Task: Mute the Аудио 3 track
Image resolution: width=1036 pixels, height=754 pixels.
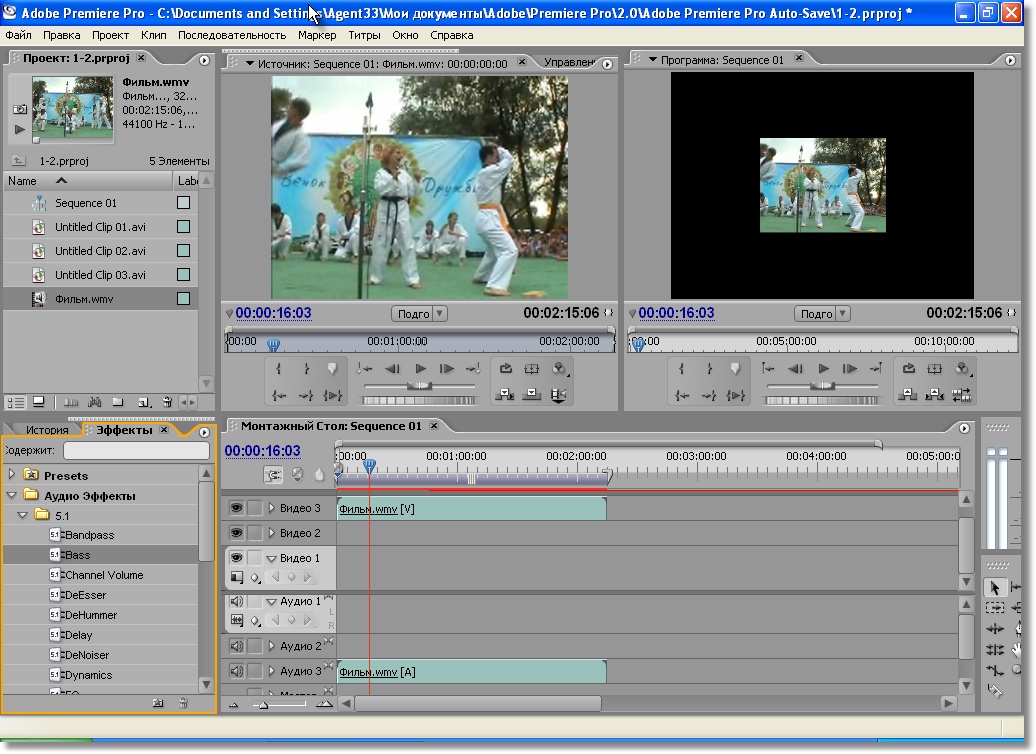Action: 236,671
